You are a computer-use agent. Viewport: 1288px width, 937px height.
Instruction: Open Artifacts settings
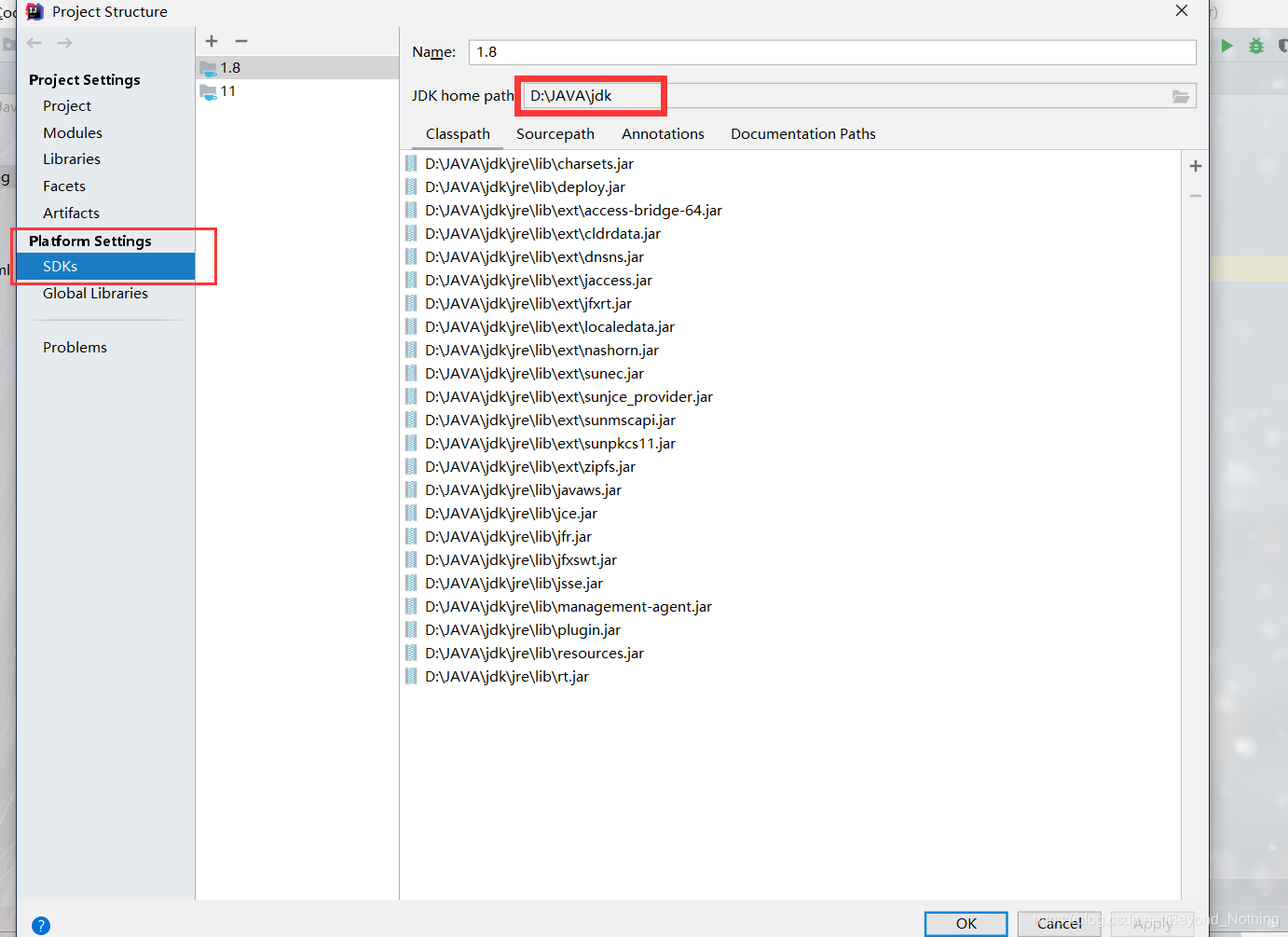(x=71, y=213)
